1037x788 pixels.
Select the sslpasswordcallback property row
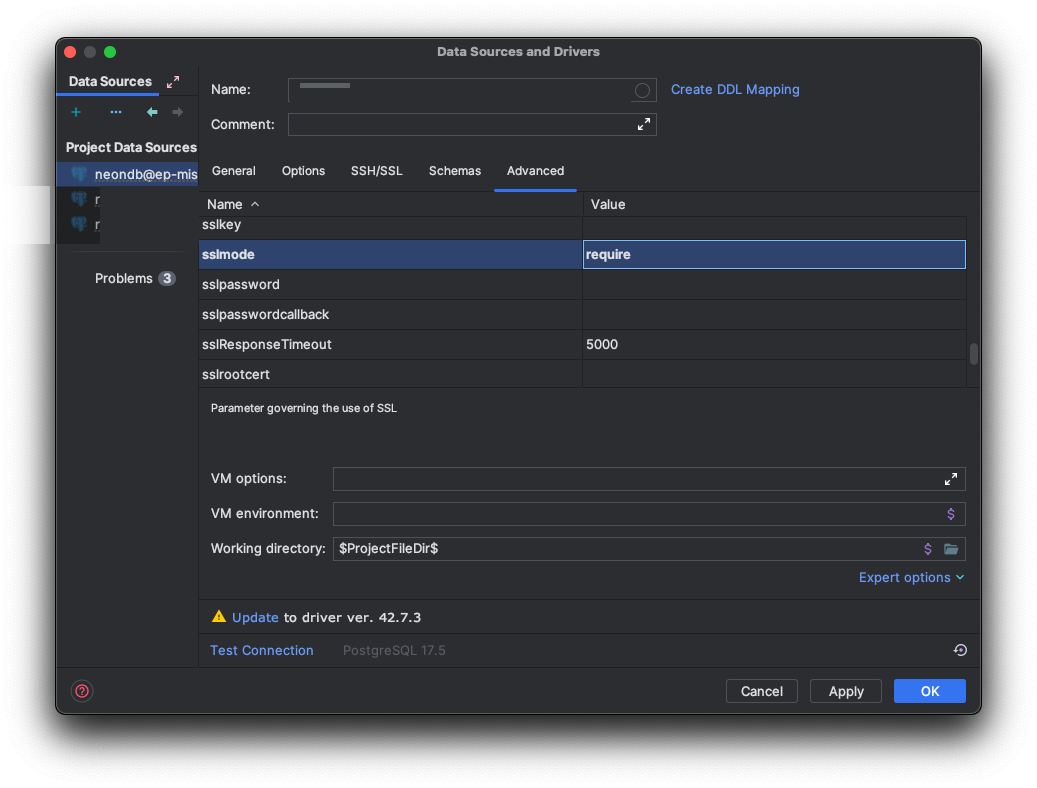point(583,315)
